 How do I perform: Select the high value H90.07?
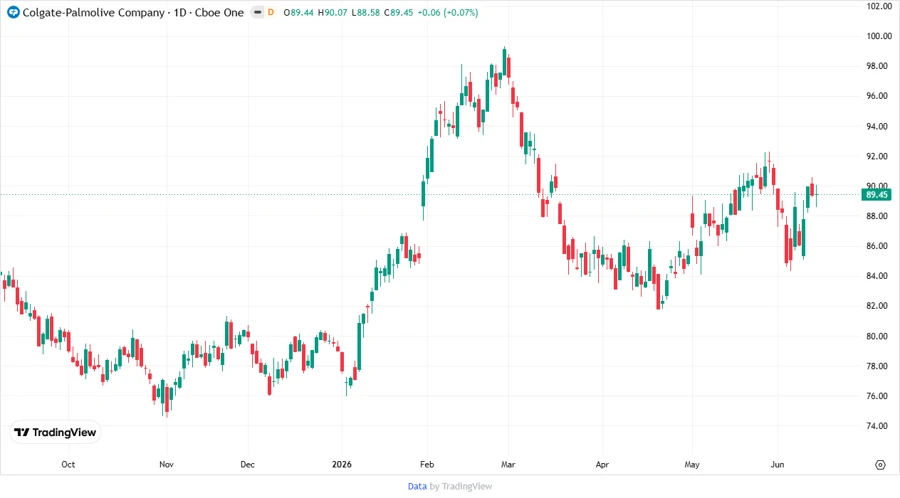[332, 12]
